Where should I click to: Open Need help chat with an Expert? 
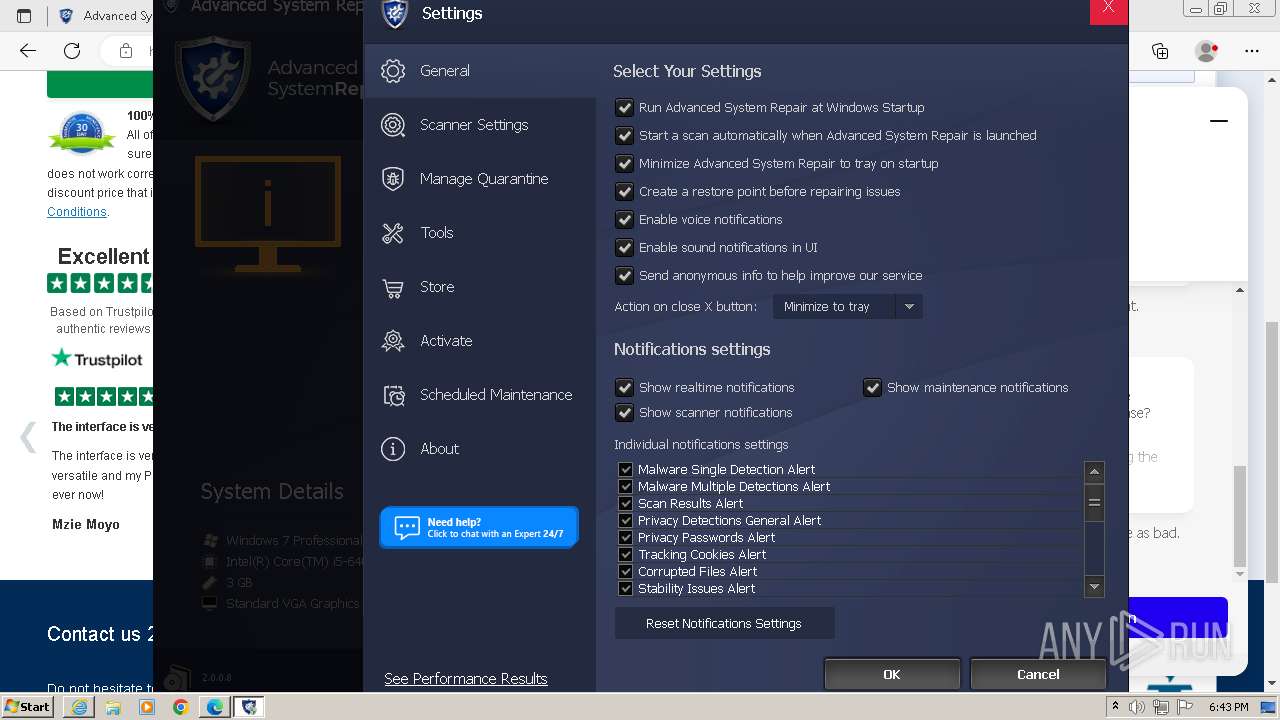[479, 527]
